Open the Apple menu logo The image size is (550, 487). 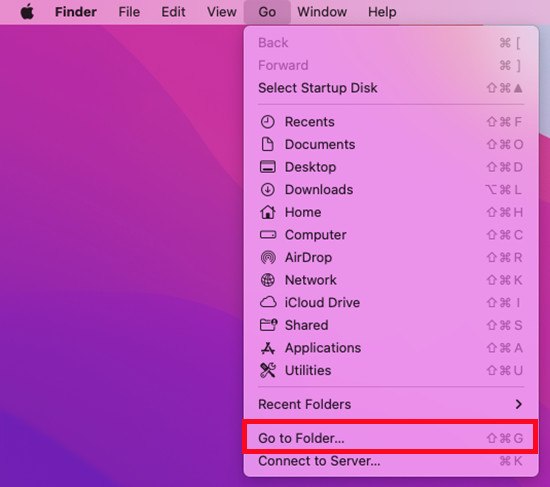(x=27, y=12)
